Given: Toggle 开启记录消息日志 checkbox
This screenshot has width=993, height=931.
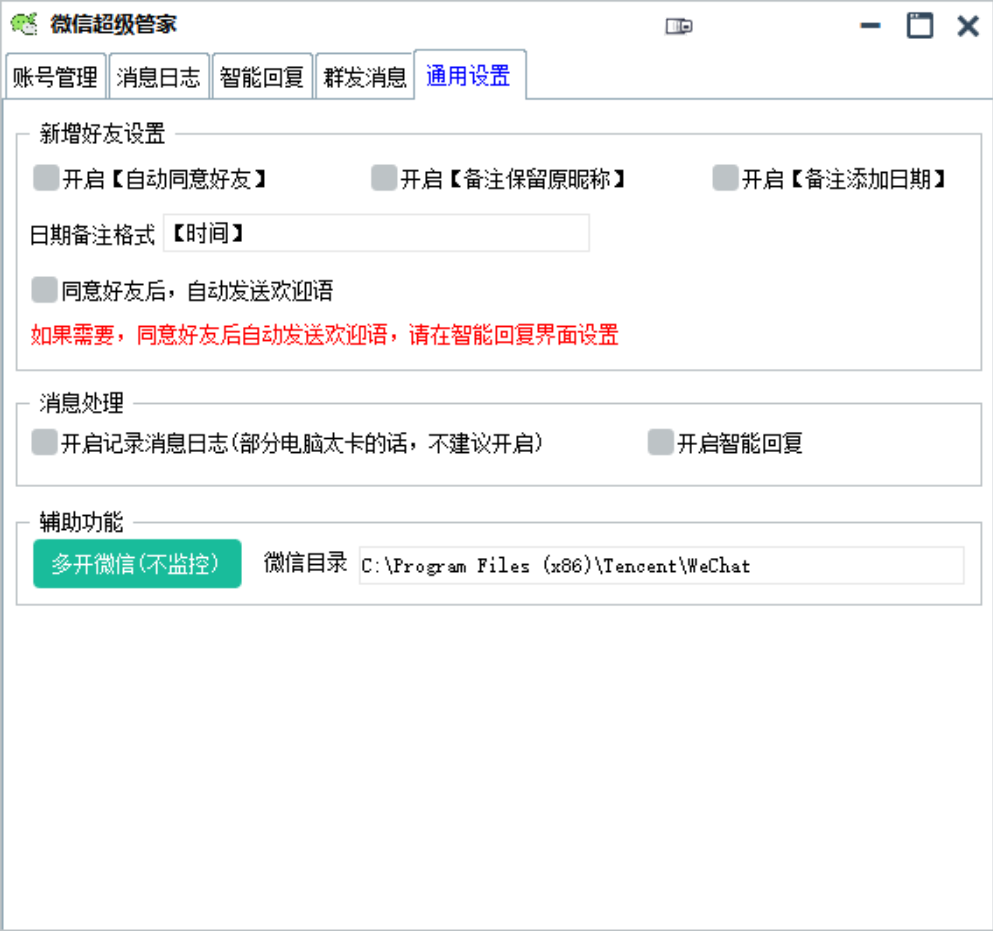Looking at the screenshot, I should [44, 442].
